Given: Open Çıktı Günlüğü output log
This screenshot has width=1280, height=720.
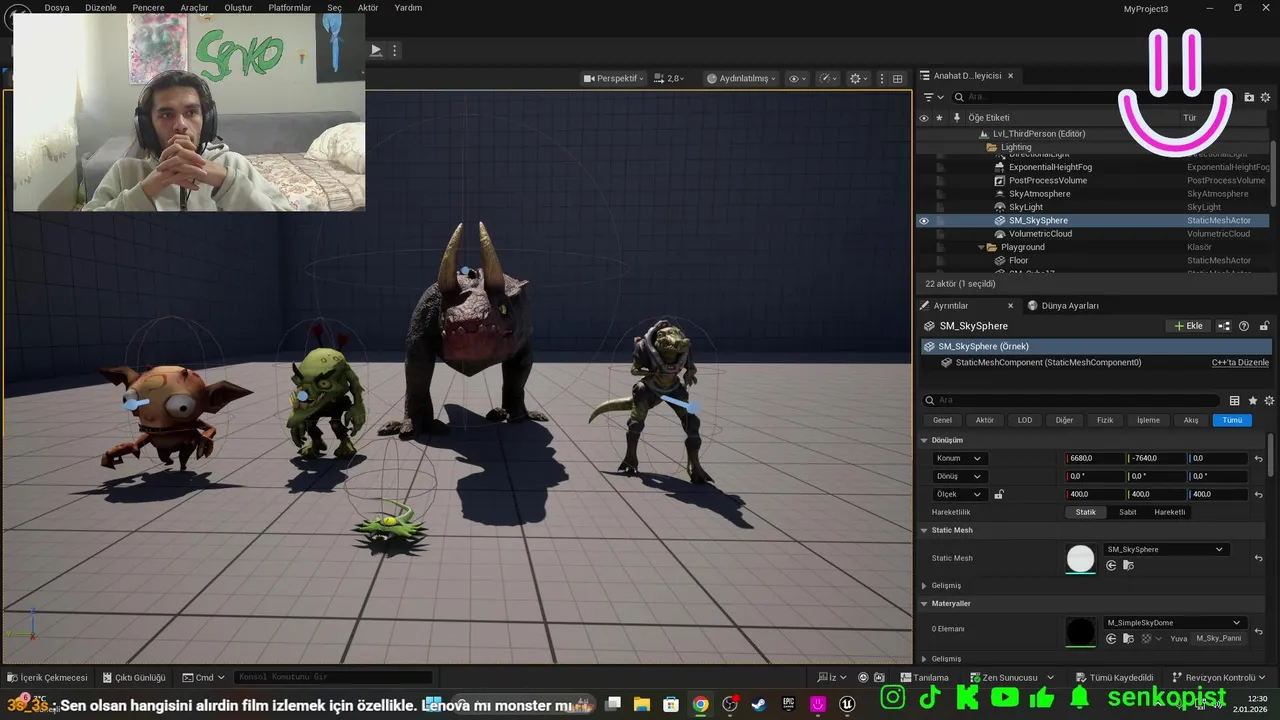Looking at the screenshot, I should [133, 677].
